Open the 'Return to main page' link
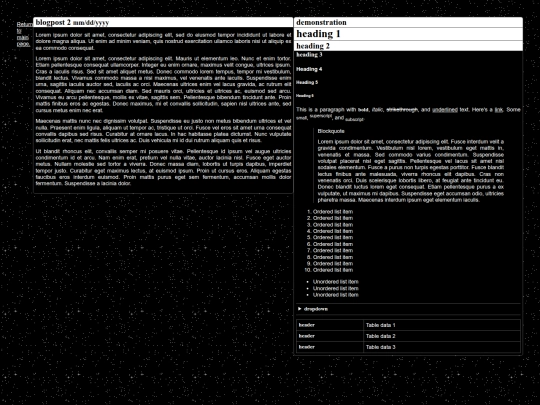This screenshot has width=540, height=405. point(24,34)
